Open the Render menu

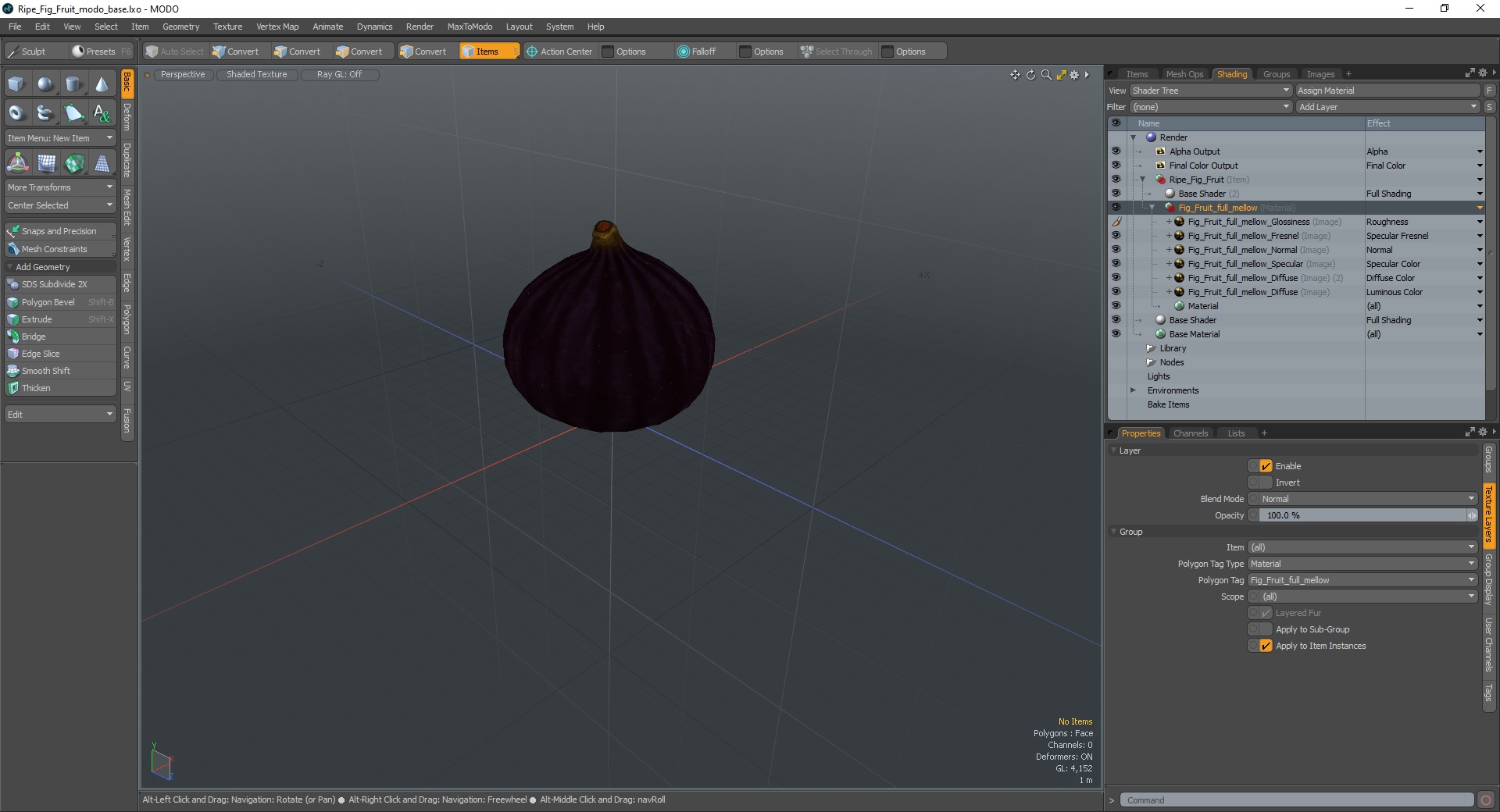tap(420, 27)
